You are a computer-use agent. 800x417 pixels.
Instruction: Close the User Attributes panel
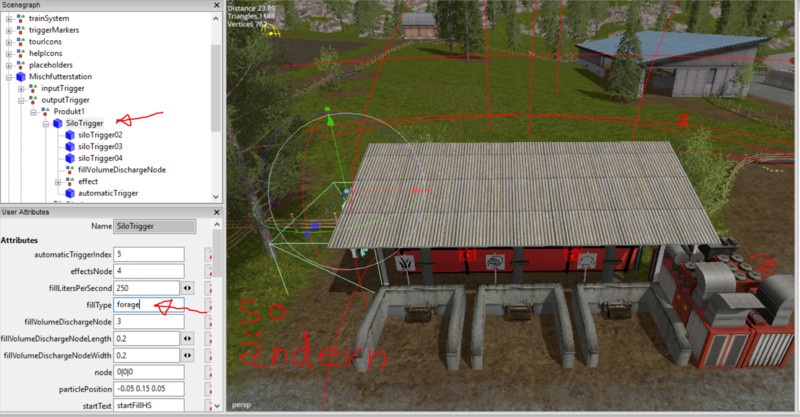pos(217,212)
